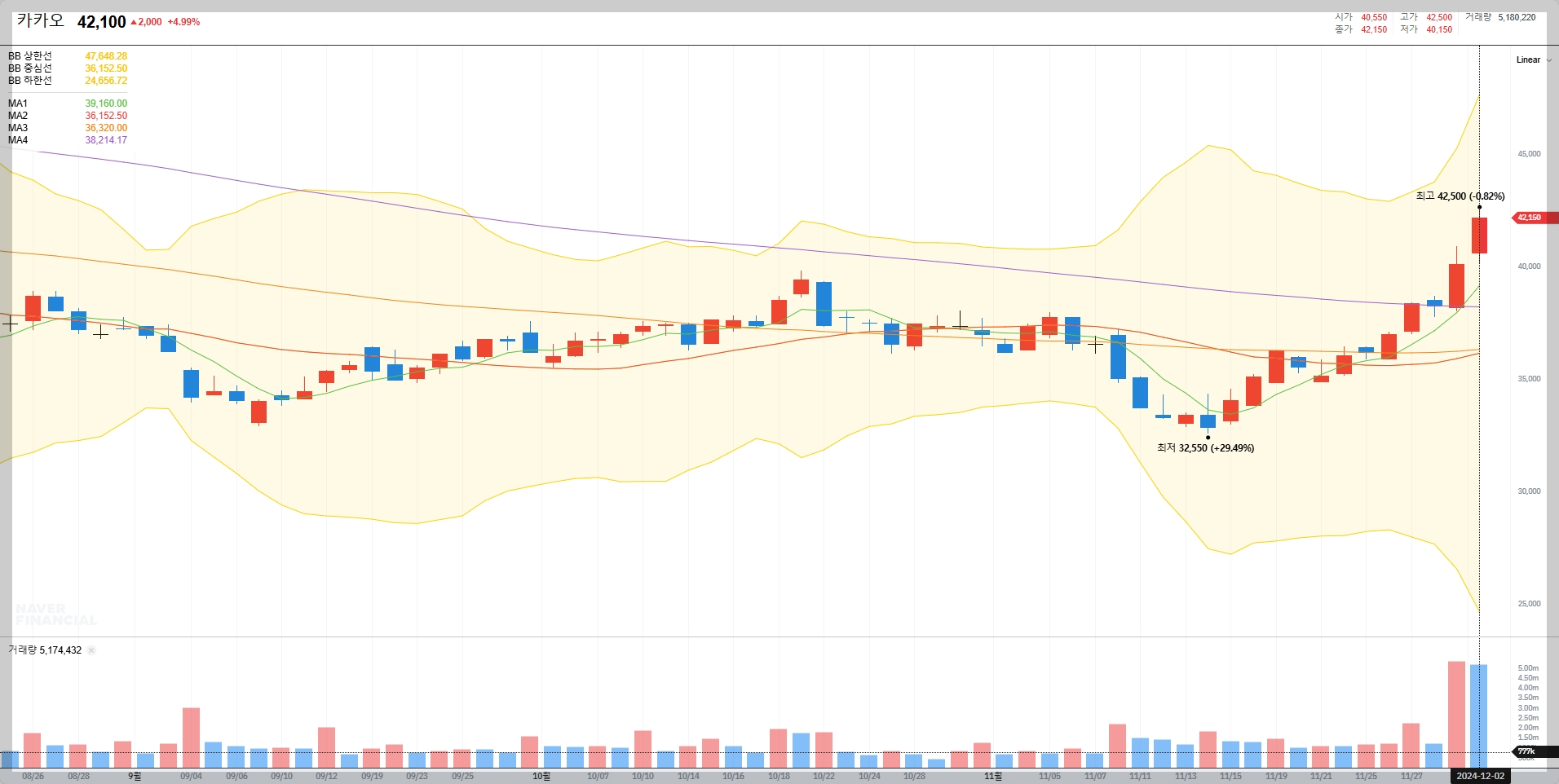Click the 09/04 date axis label
Image resolution: width=1559 pixels, height=784 pixels.
pos(191,777)
